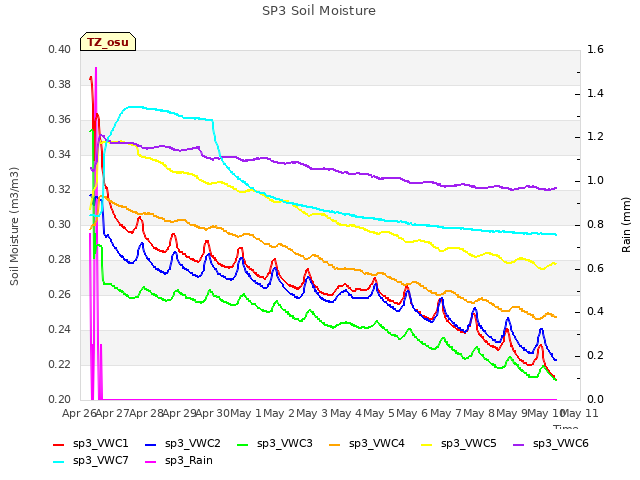
Task: Click the 0.40 soil moisture axis value
Action: coord(60,50)
